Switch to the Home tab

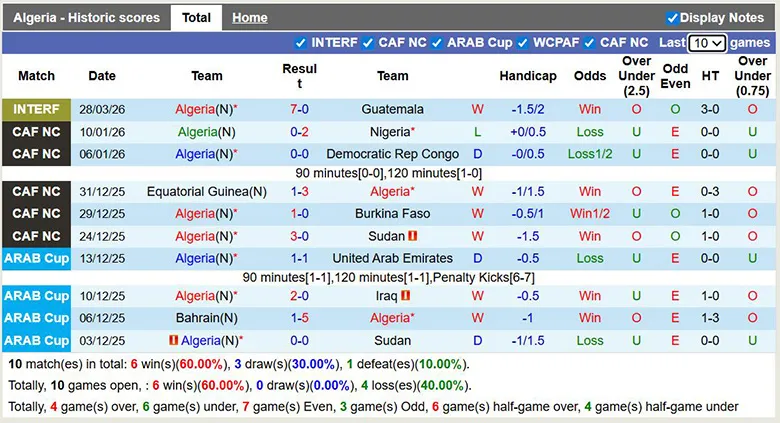click(x=249, y=18)
